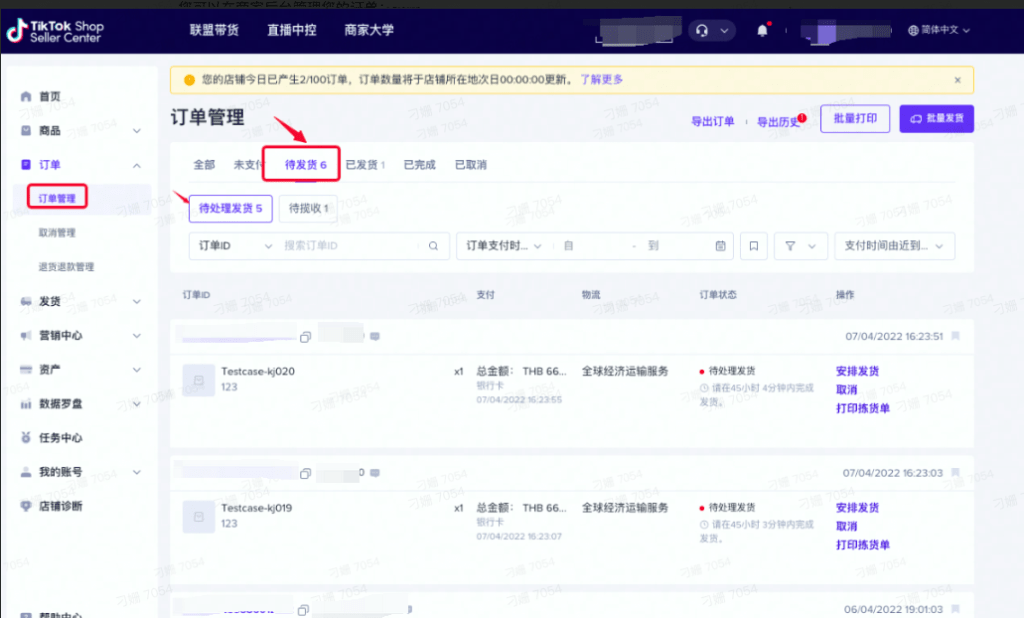Check the notification bell alerts
The image size is (1024, 618).
click(x=762, y=30)
